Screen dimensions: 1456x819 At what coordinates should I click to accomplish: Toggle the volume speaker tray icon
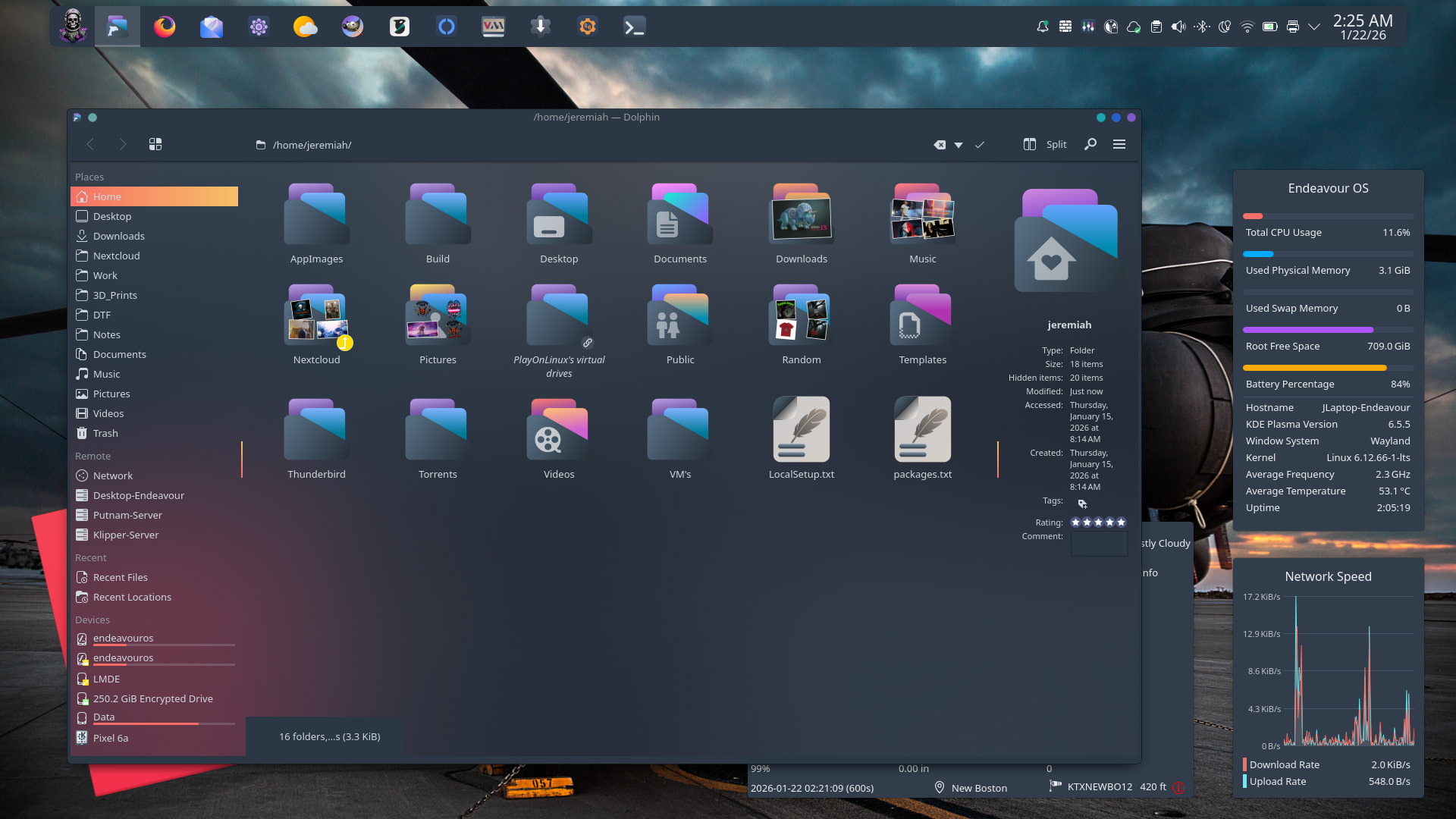coord(1178,27)
